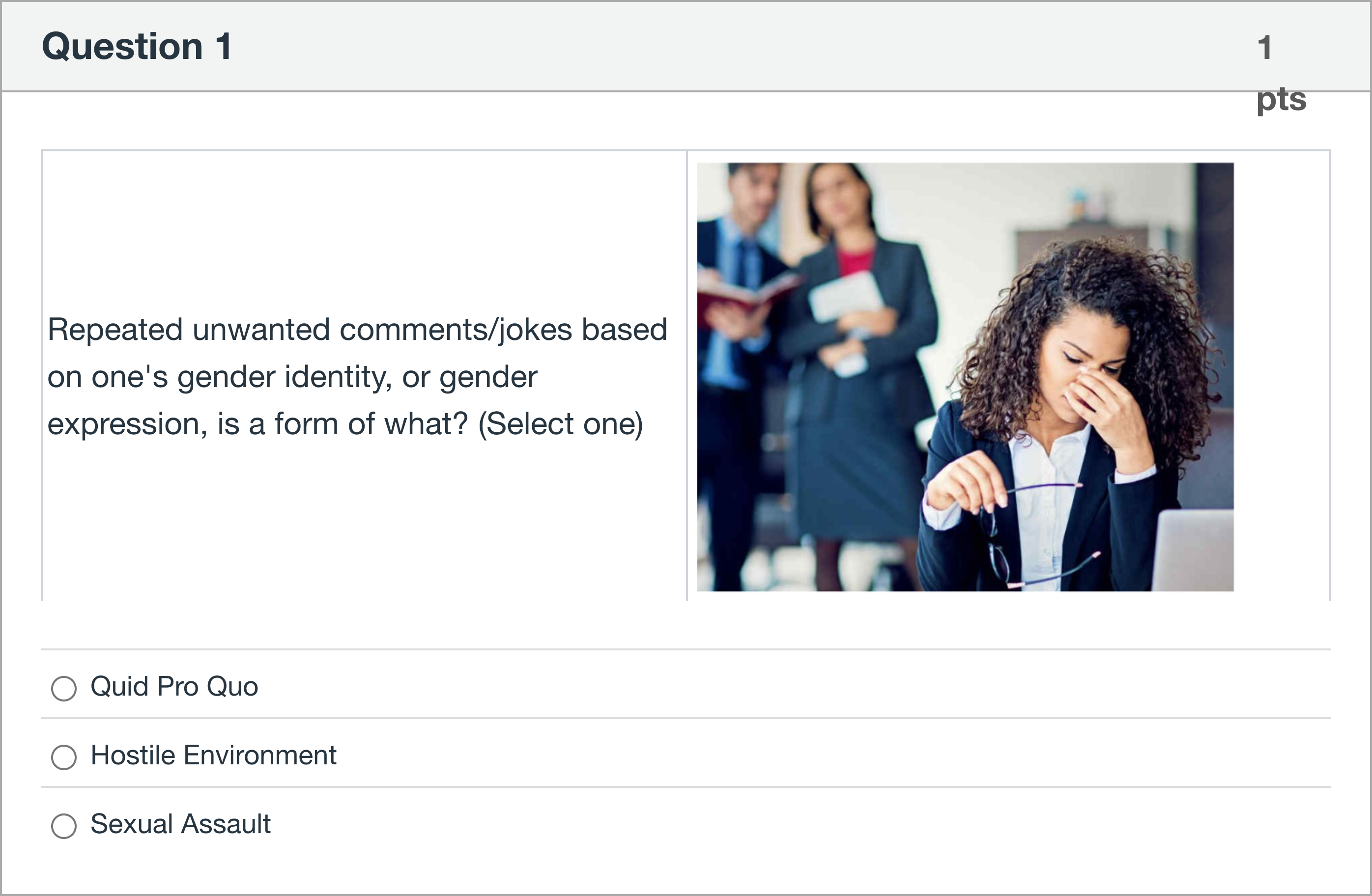Click the words 'gender identity' in the question
The width and height of the screenshot is (1372, 896).
tap(284, 377)
